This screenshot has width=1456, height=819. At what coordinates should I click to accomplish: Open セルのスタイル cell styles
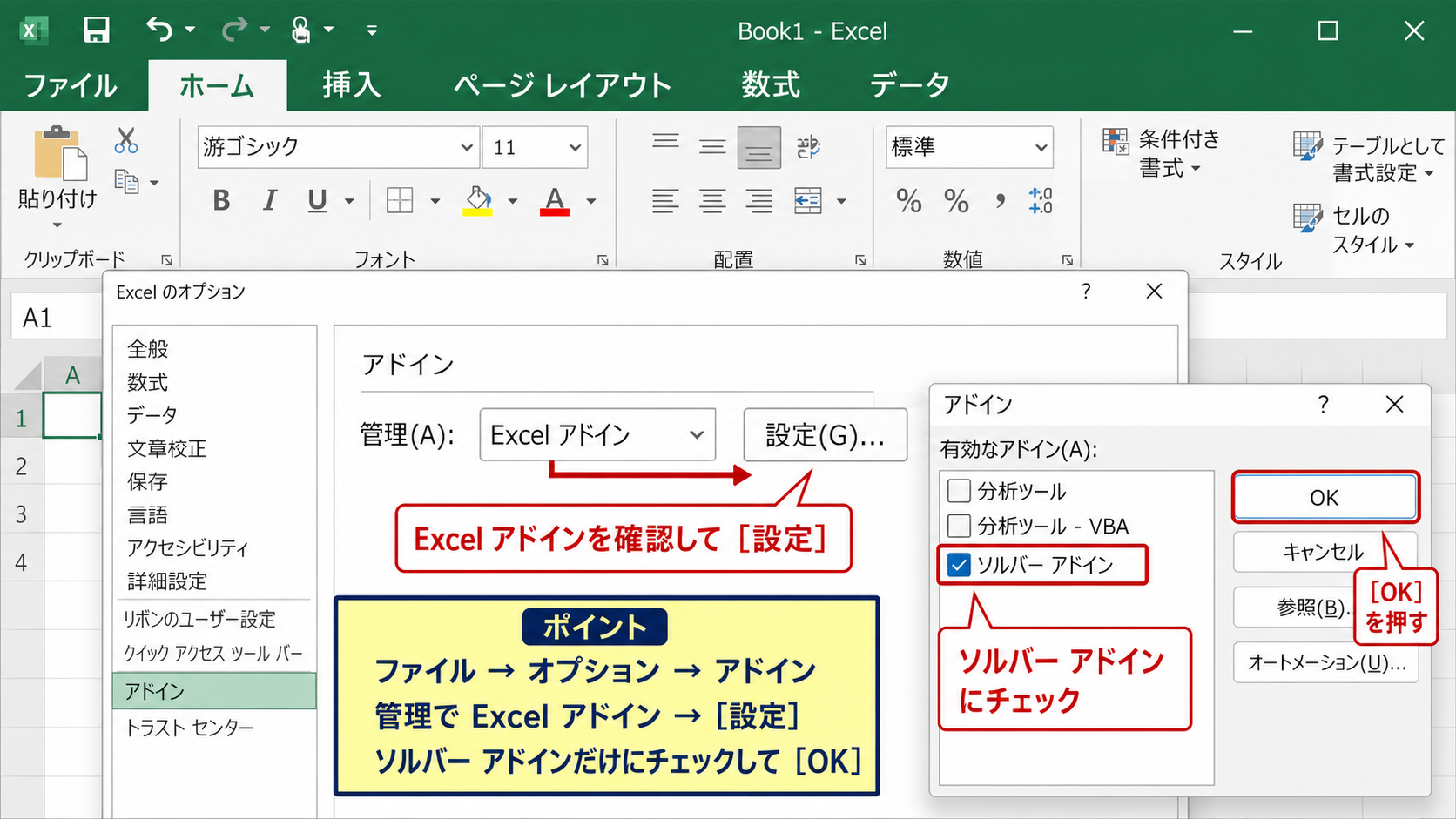coord(1353,230)
